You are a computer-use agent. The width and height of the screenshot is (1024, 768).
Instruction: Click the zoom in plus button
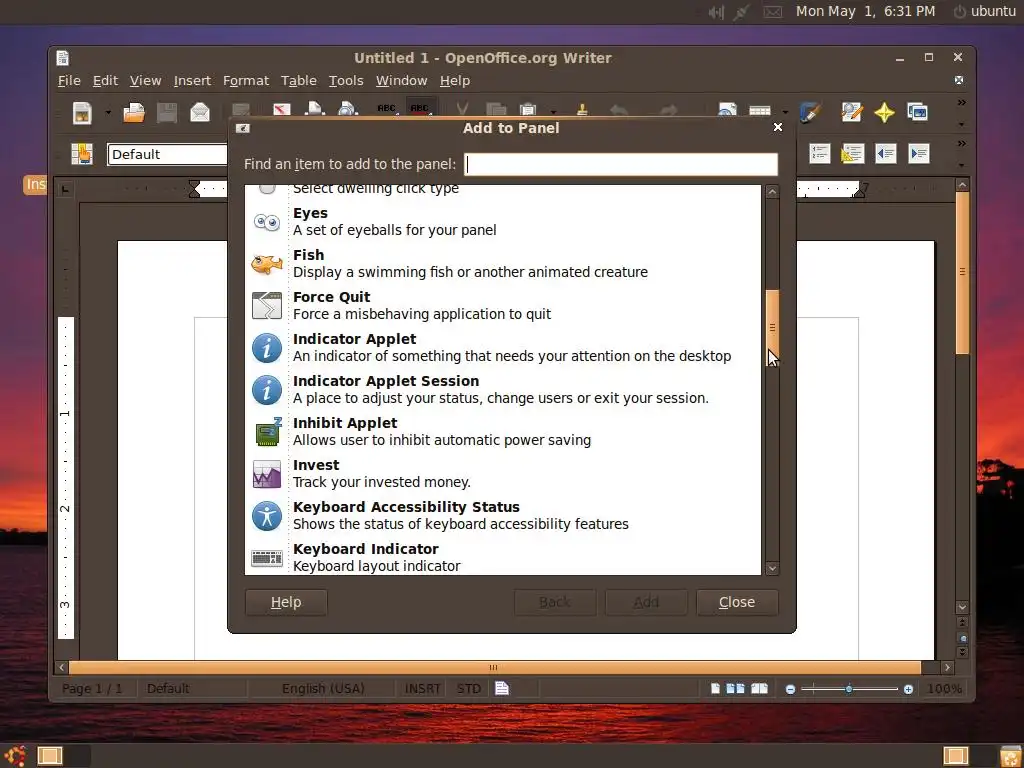(908, 689)
